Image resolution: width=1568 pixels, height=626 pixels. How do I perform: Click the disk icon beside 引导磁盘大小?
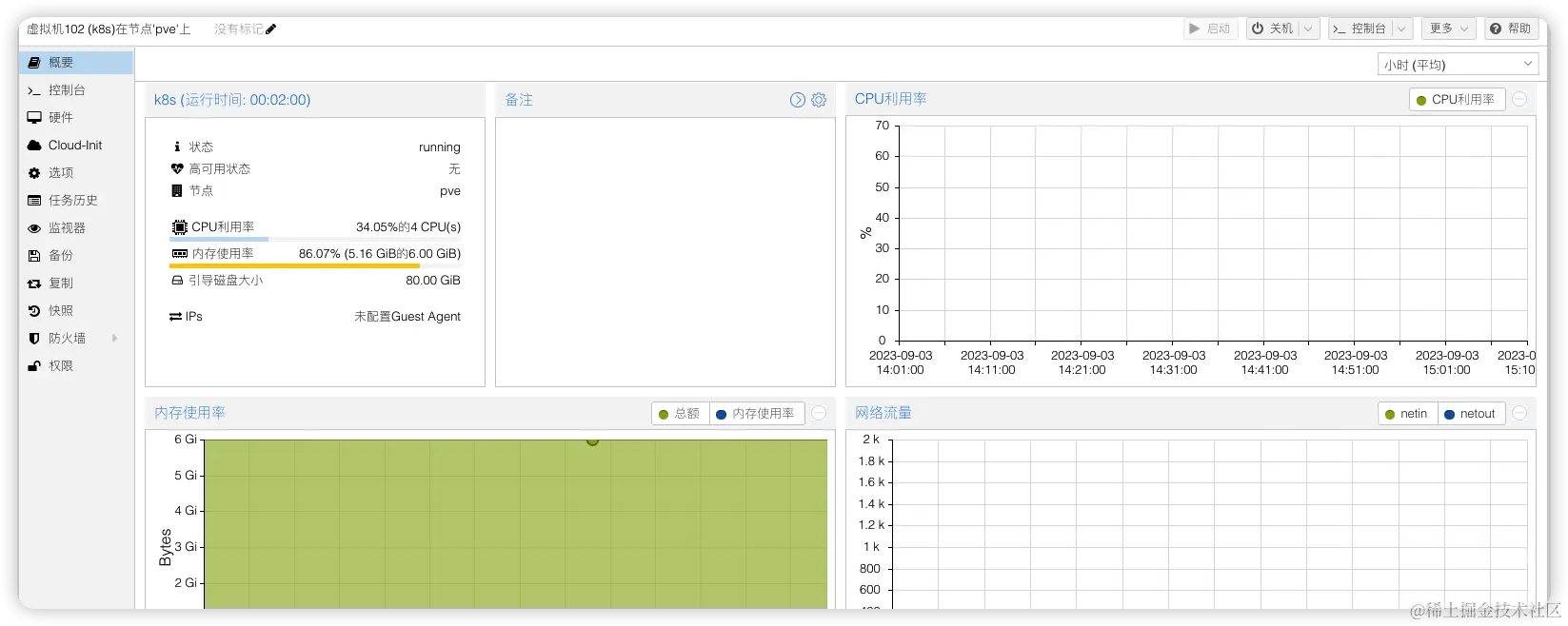click(x=177, y=281)
